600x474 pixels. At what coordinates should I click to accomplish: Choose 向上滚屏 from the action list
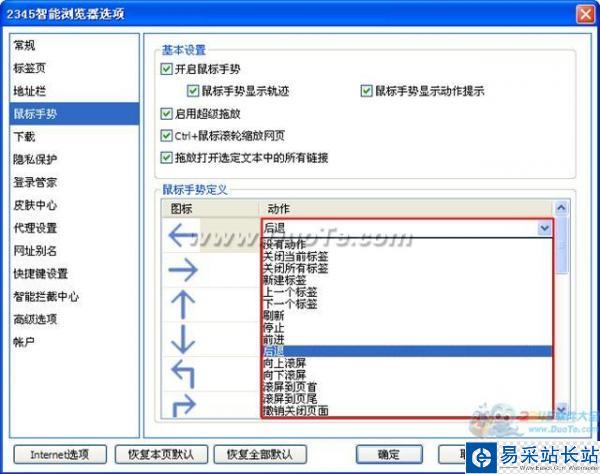pyautogui.click(x=407, y=363)
